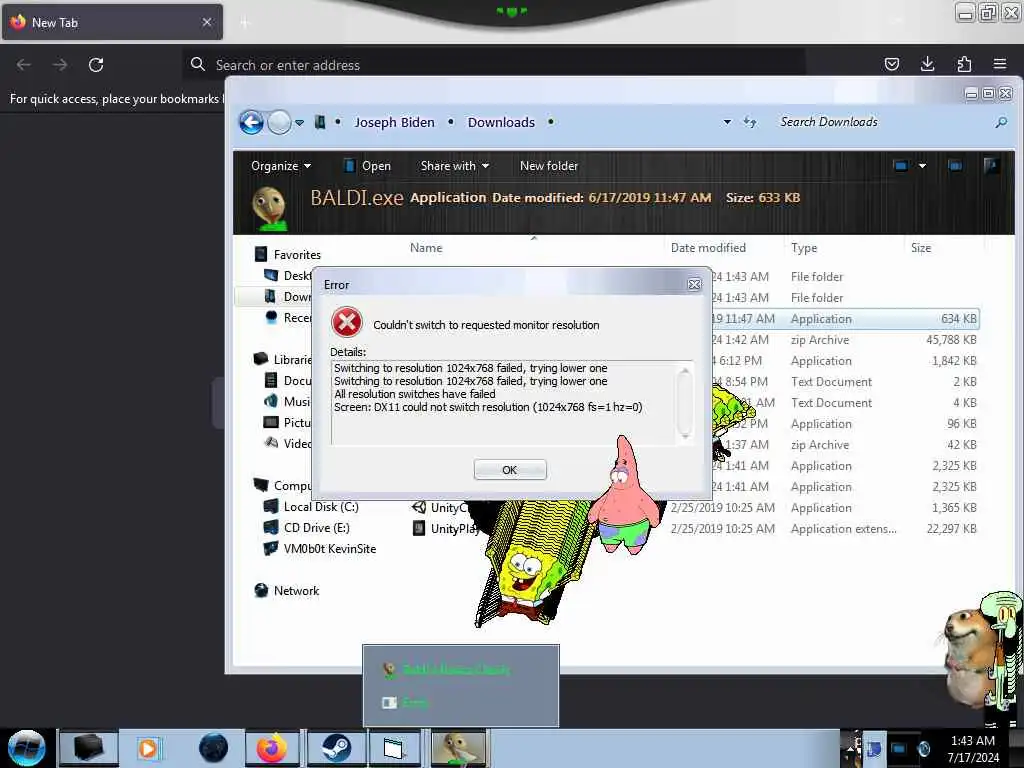Click Joseph Biden in the address path
The height and width of the screenshot is (768, 1024).
pyautogui.click(x=394, y=122)
